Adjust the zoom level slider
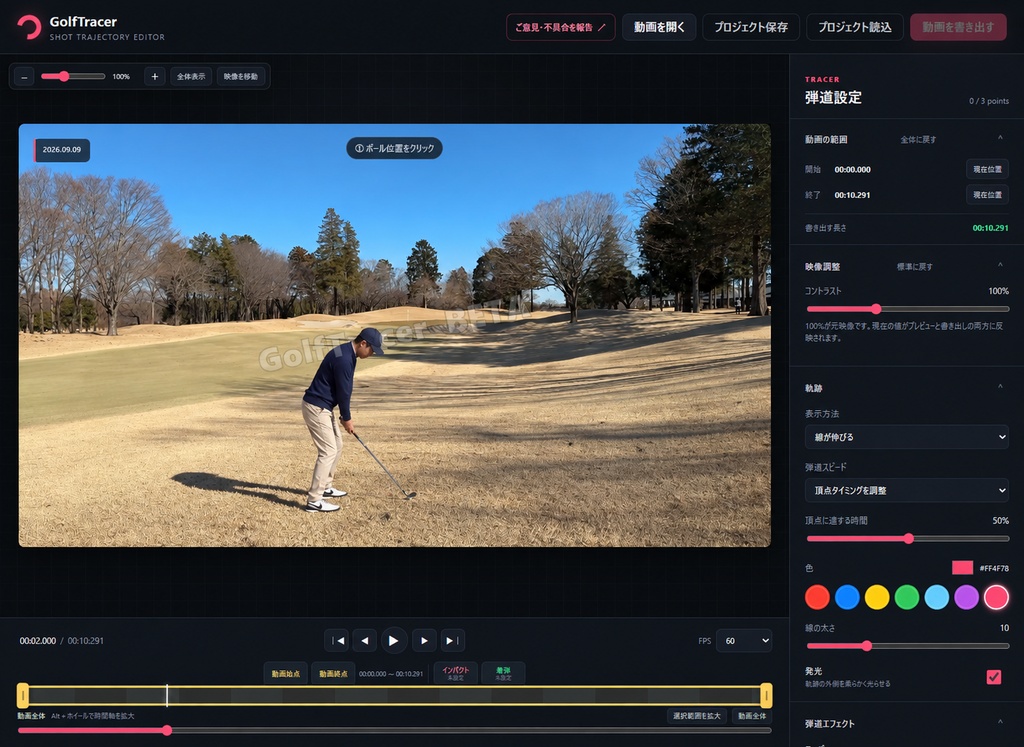Image resolution: width=1024 pixels, height=747 pixels. tap(72, 76)
